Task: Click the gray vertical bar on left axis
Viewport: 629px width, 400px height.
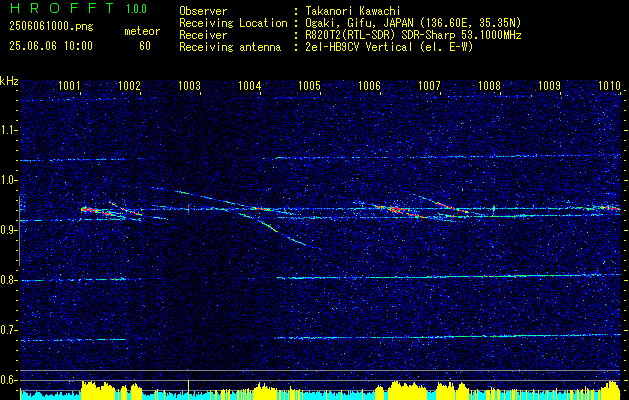Action: (x=19, y=231)
